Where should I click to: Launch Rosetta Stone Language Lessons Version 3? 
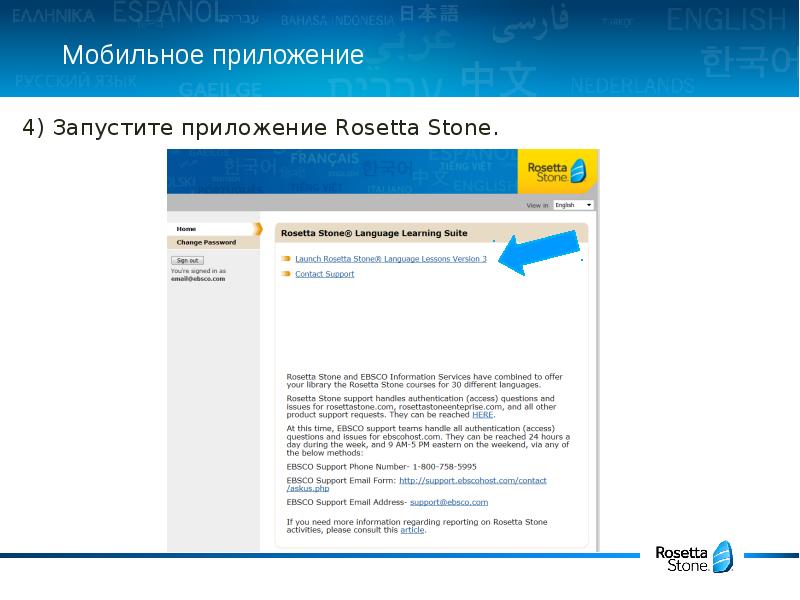391,259
